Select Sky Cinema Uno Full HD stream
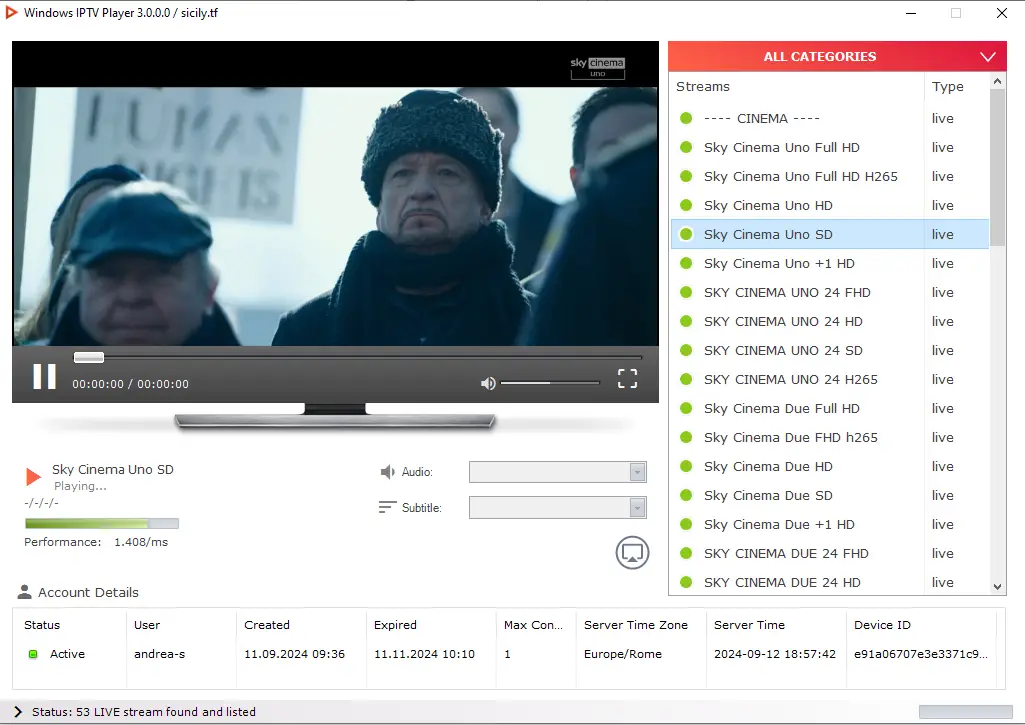Viewport: 1025px width, 725px height. [x=830, y=147]
